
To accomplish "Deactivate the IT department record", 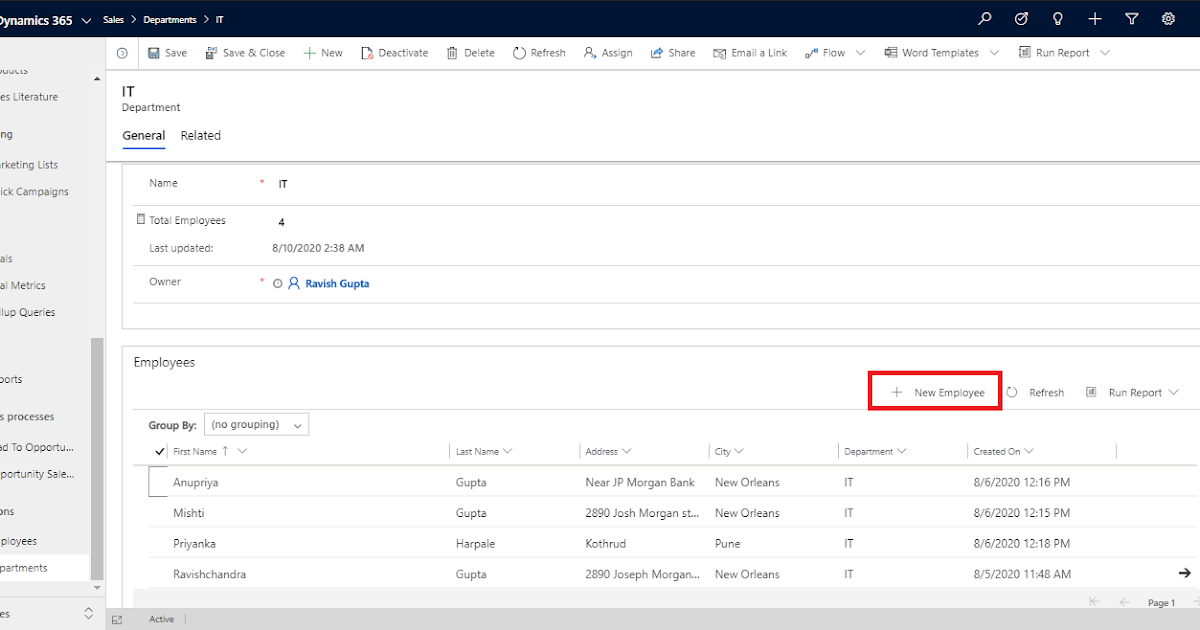I will coord(394,52).
